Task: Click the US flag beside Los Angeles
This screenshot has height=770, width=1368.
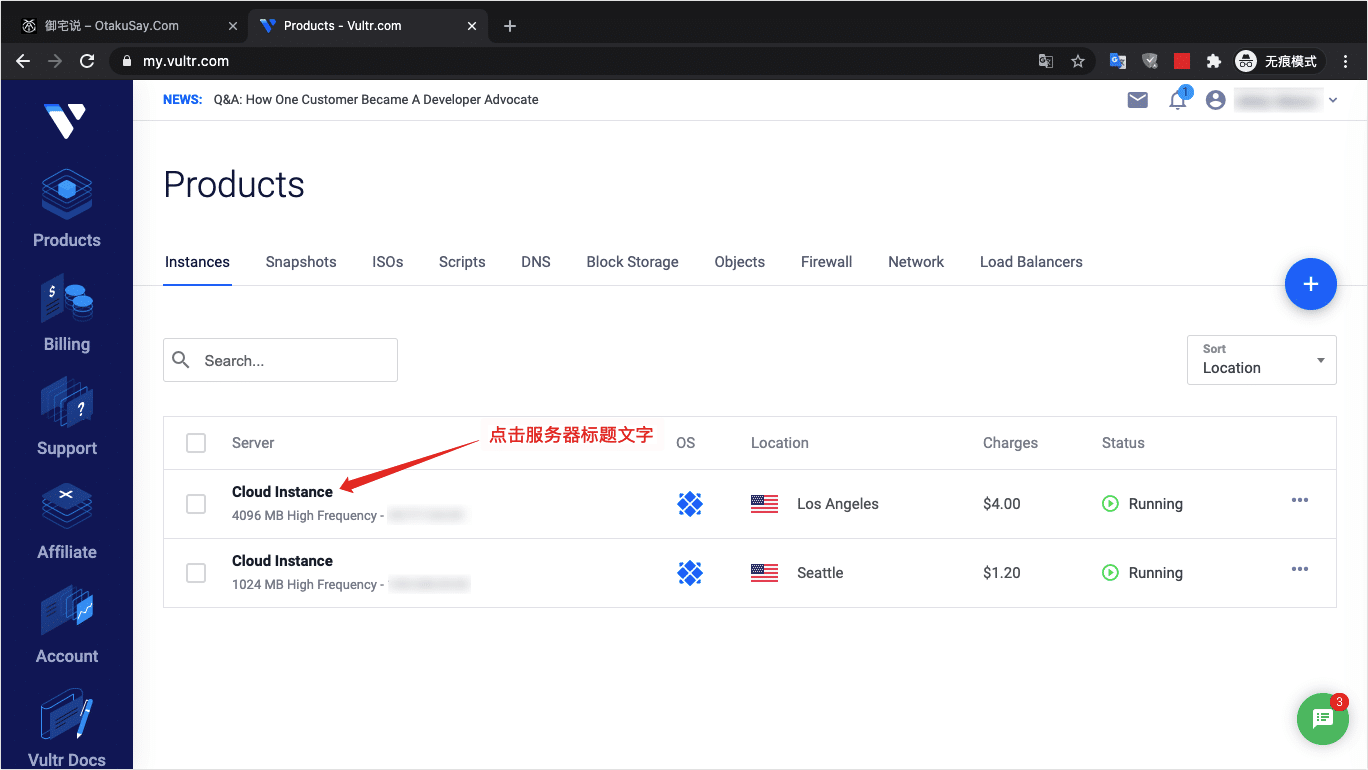Action: click(764, 504)
